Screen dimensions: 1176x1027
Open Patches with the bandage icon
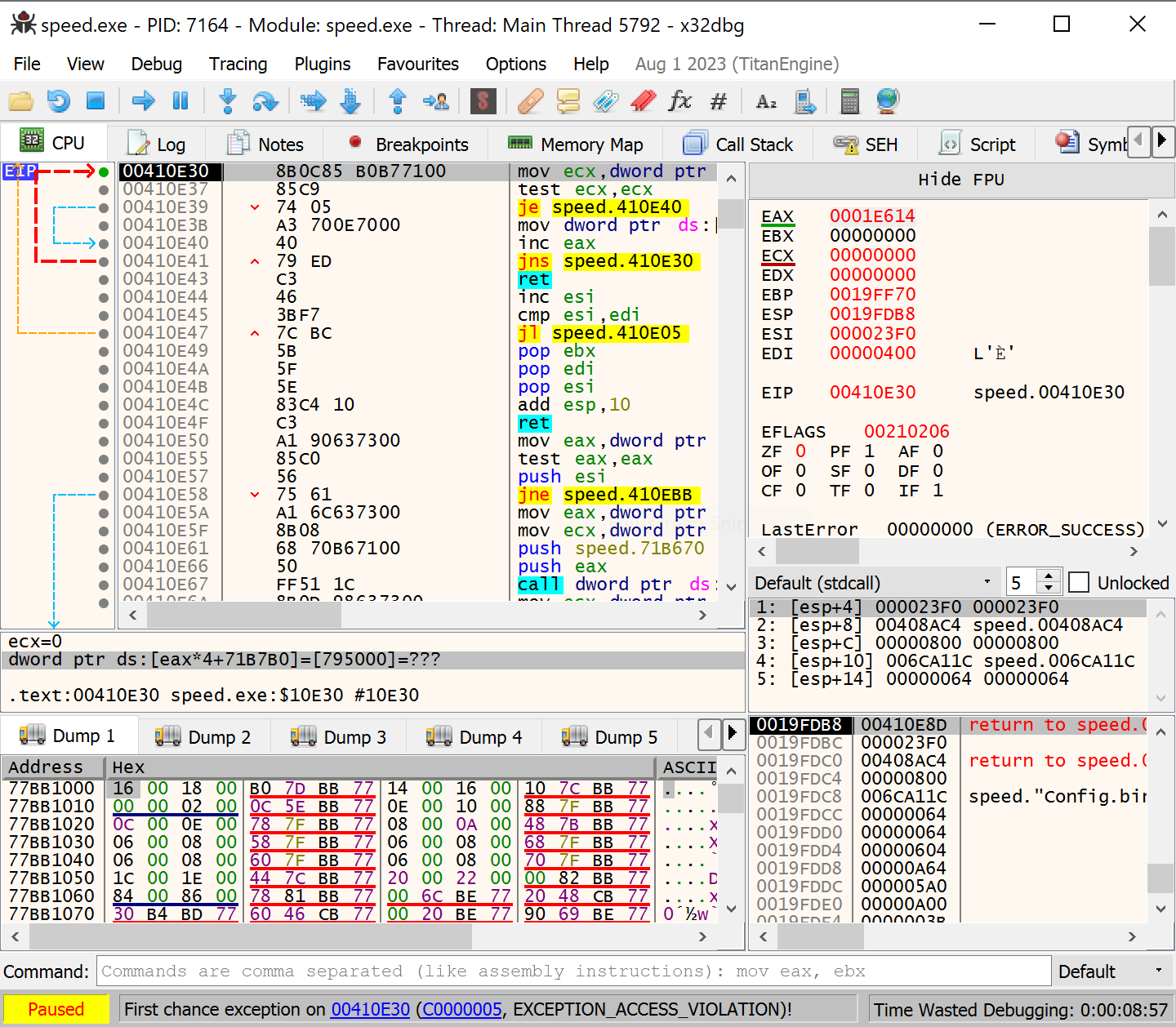tap(530, 101)
